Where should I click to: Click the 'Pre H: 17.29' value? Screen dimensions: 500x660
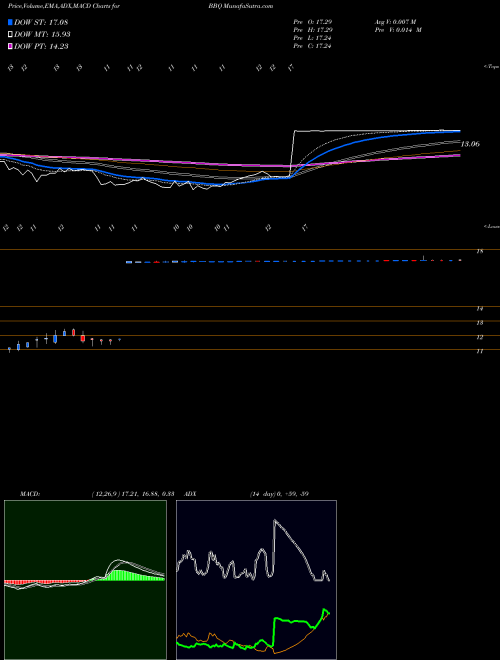(312, 30)
